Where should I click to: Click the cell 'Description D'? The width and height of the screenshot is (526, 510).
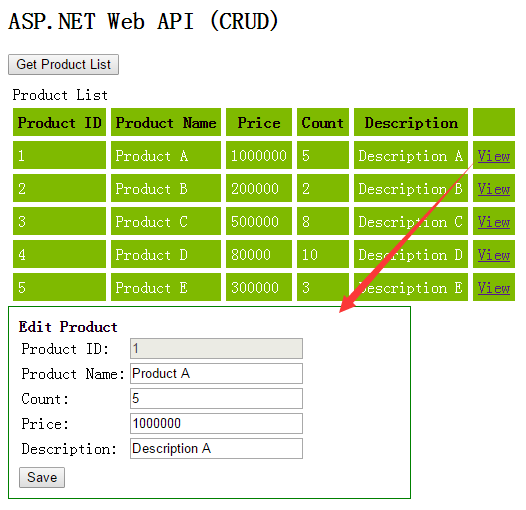pyautogui.click(x=411, y=254)
